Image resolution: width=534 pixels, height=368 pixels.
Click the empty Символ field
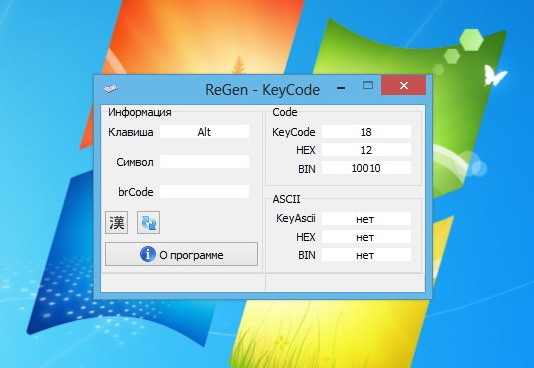[204, 162]
